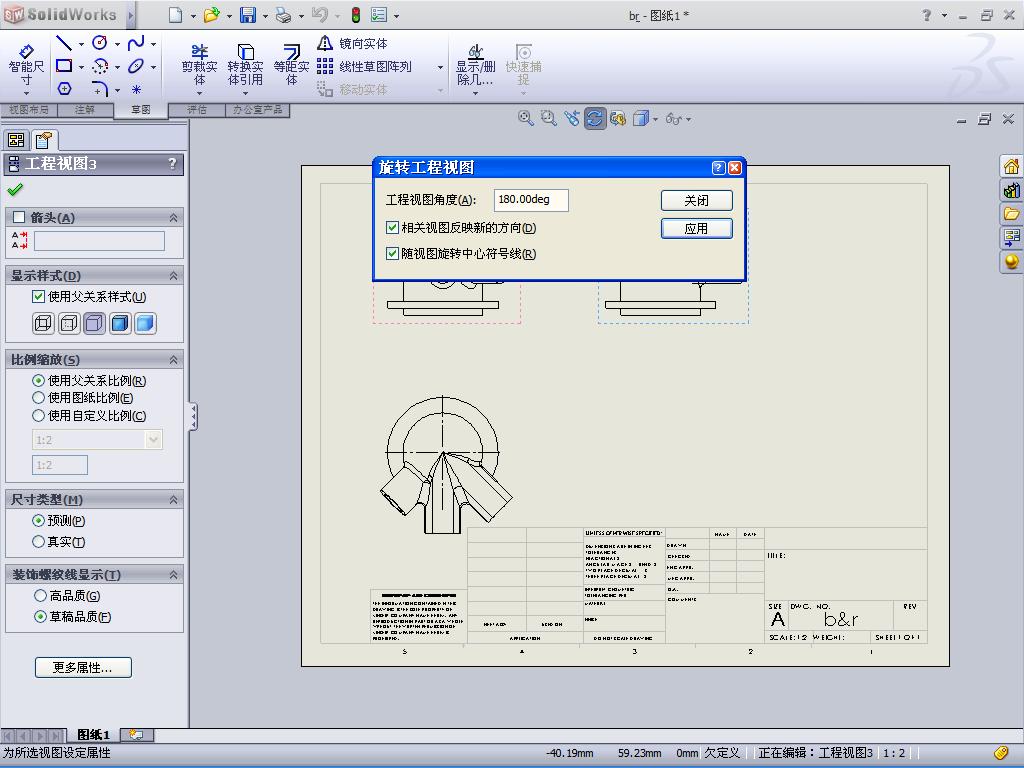Click the 关闭 button in rotate dialog
1024x768 pixels.
coord(696,200)
